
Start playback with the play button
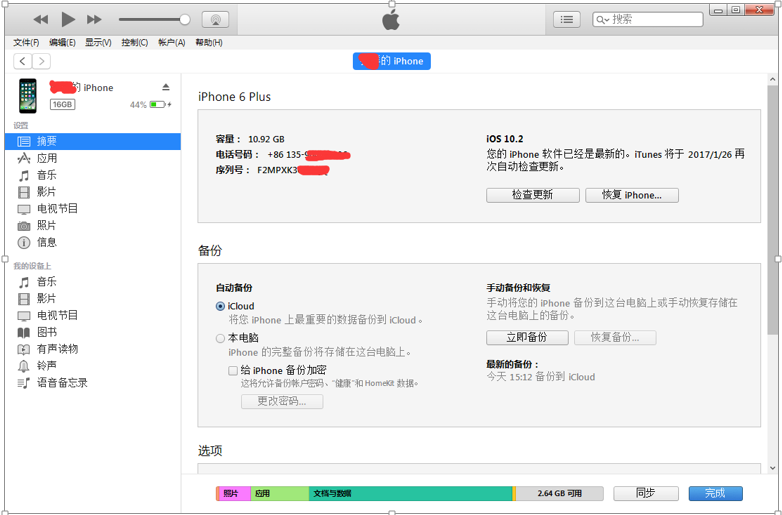click(x=68, y=19)
